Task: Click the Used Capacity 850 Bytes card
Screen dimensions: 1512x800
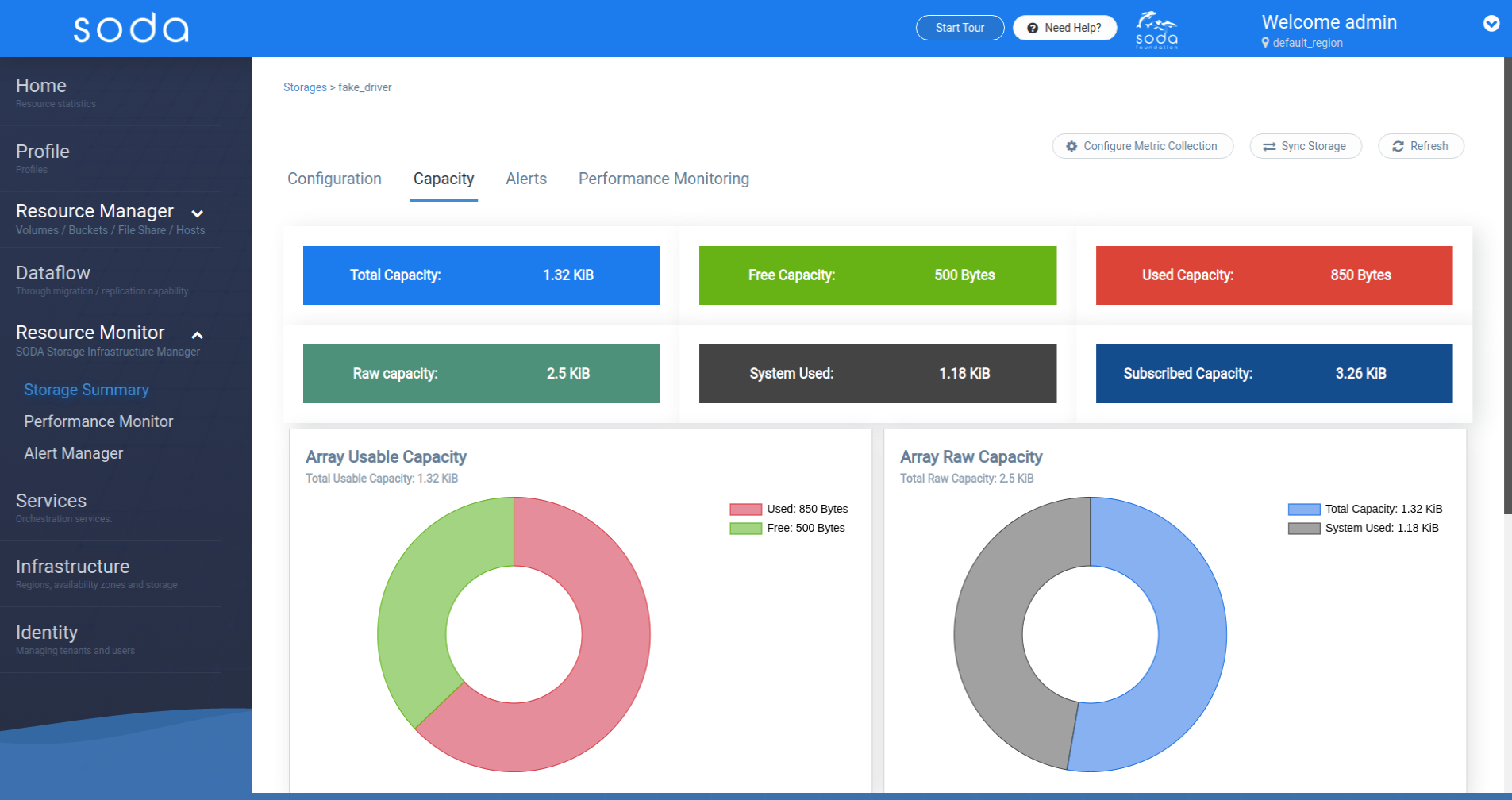Action: click(1274, 275)
